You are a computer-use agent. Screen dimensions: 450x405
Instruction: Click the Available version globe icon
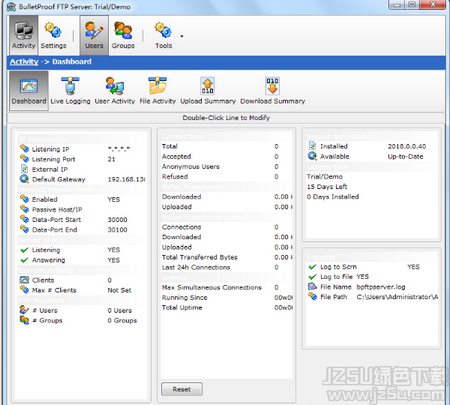(312, 156)
